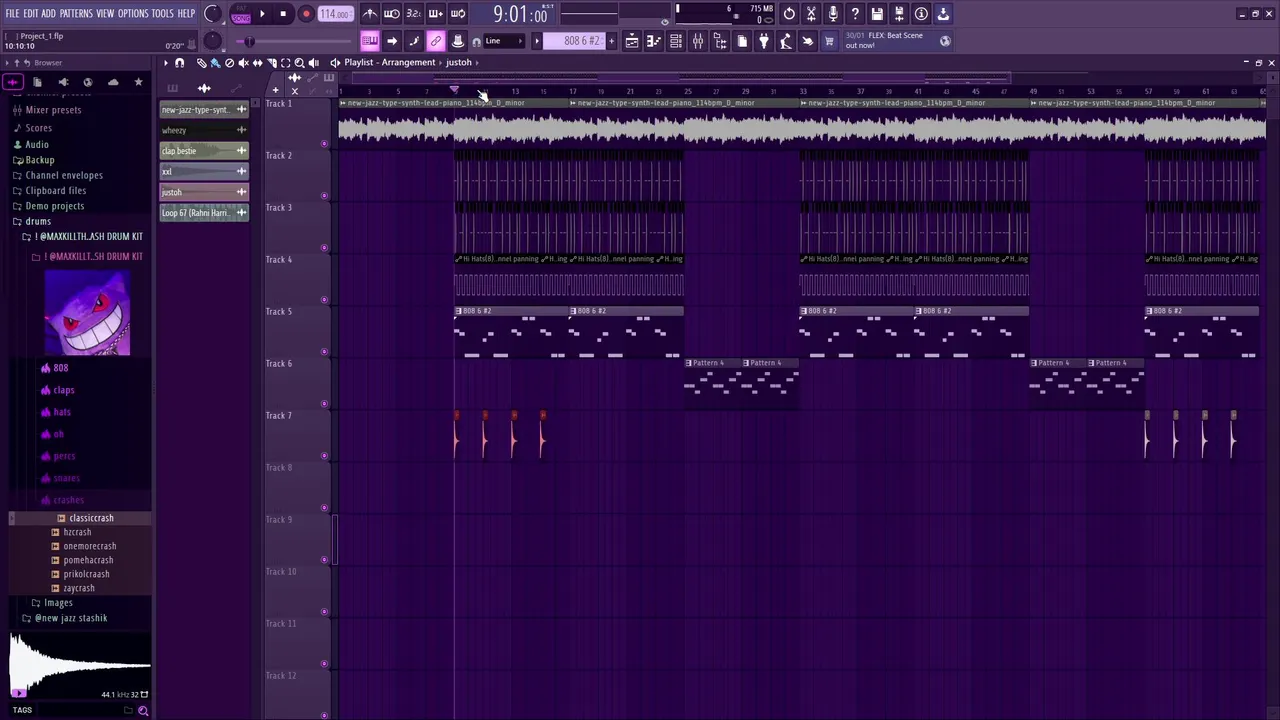Open the Plugin picker plug icon
Screen dimensions: 1280x720
pos(764,41)
